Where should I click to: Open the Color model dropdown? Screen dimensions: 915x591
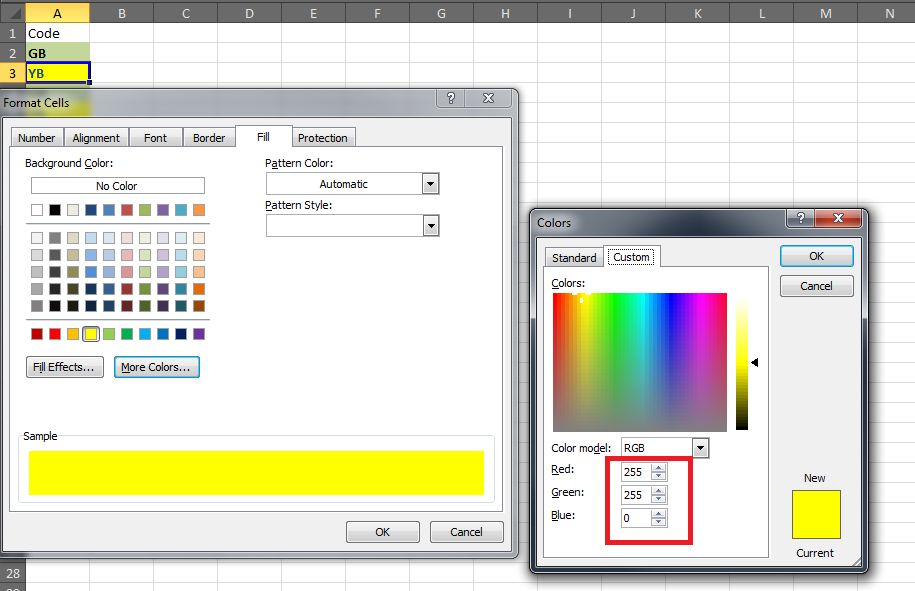pyautogui.click(x=700, y=448)
